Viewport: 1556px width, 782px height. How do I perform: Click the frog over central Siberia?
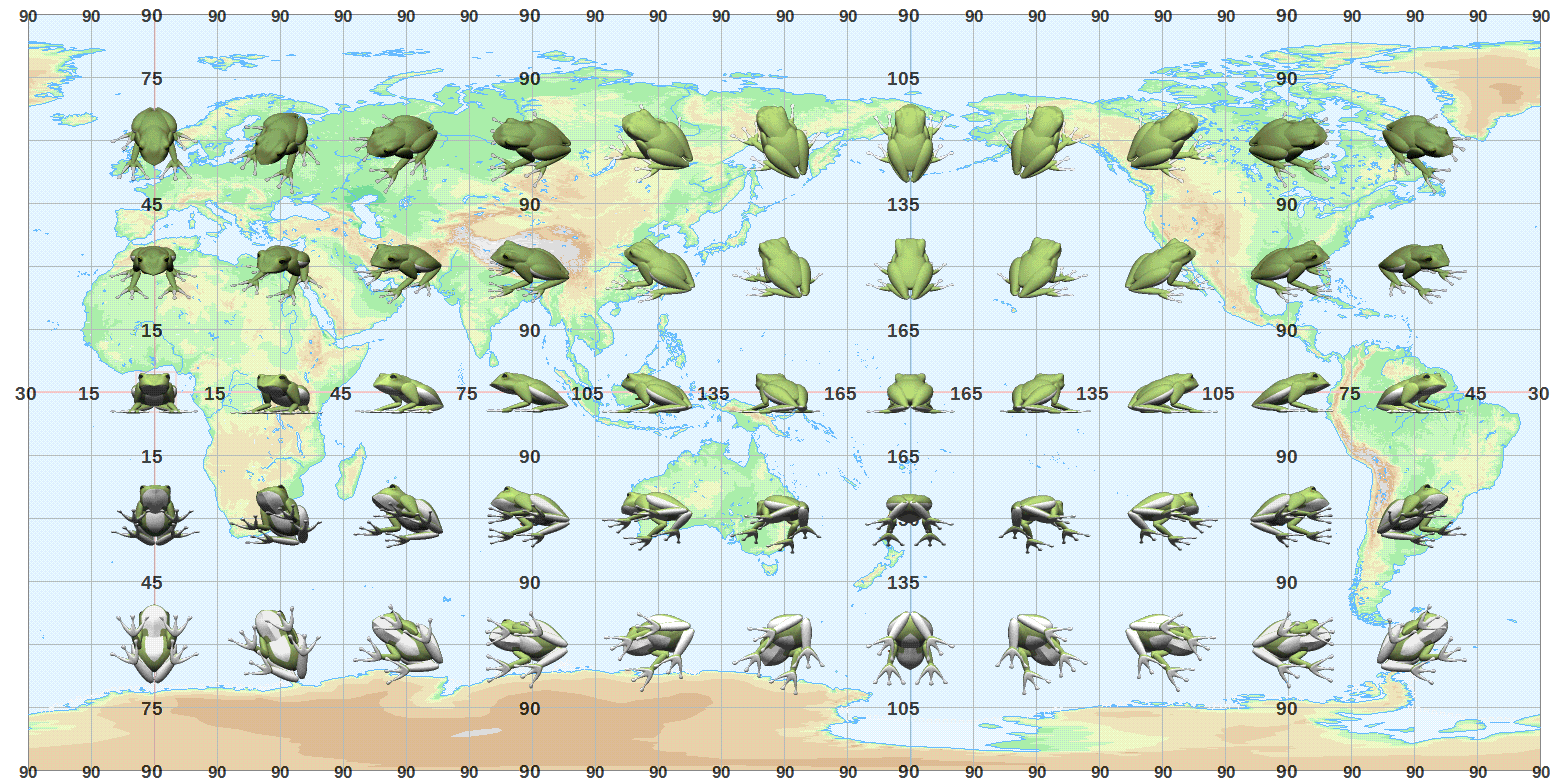coord(530,141)
